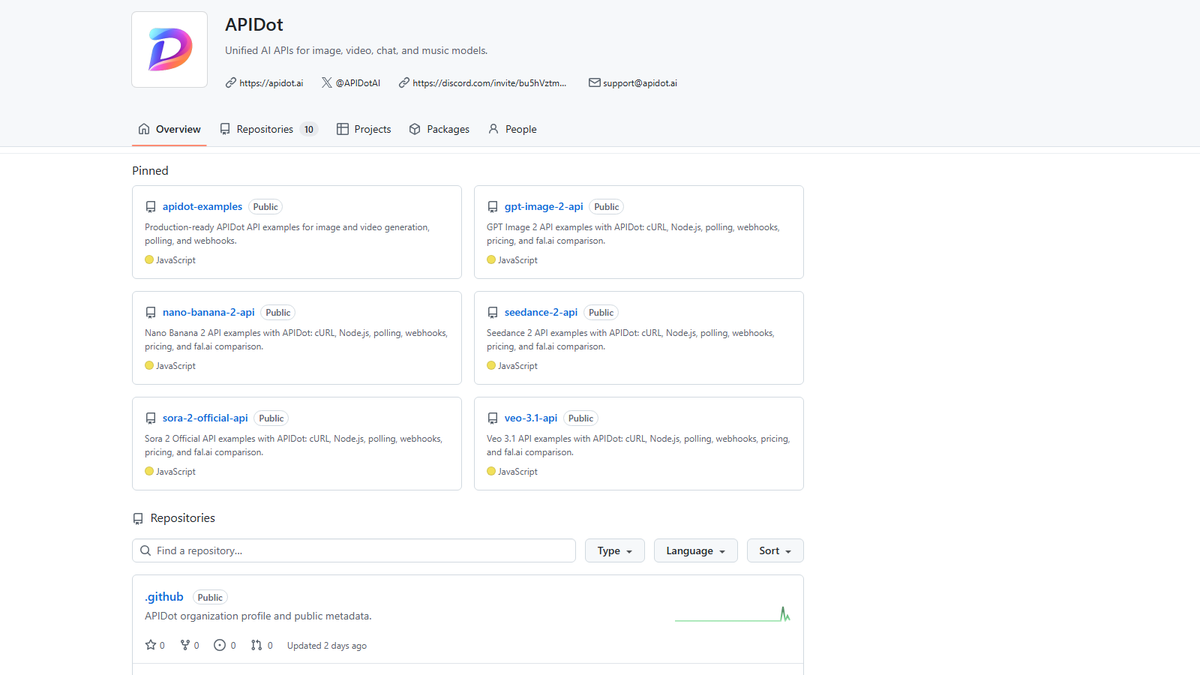Click the repo icon beside seedance-2-api

pyautogui.click(x=493, y=313)
